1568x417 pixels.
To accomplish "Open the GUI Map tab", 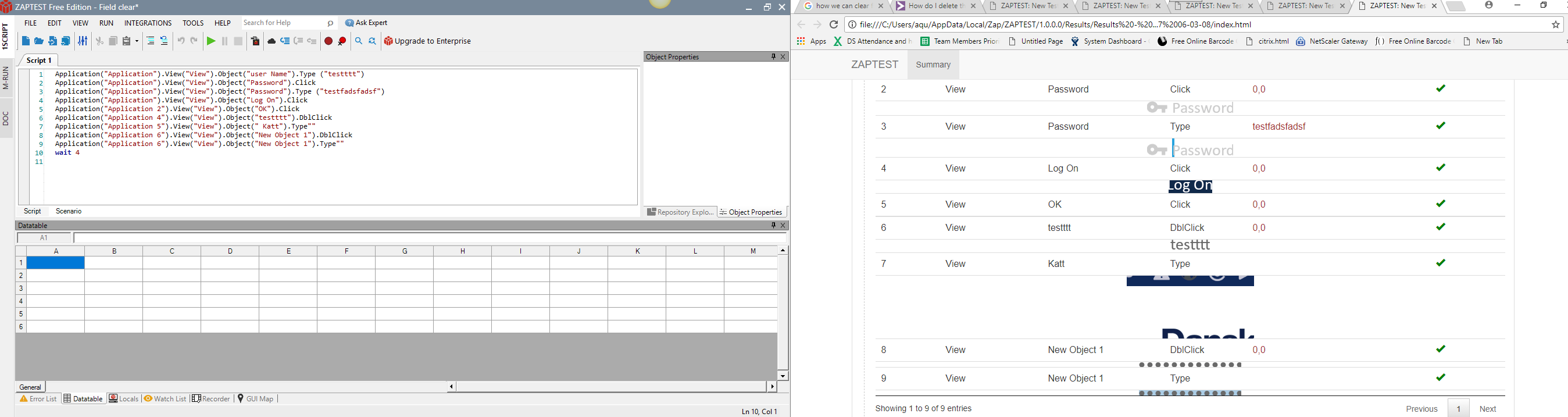I will point(256,400).
